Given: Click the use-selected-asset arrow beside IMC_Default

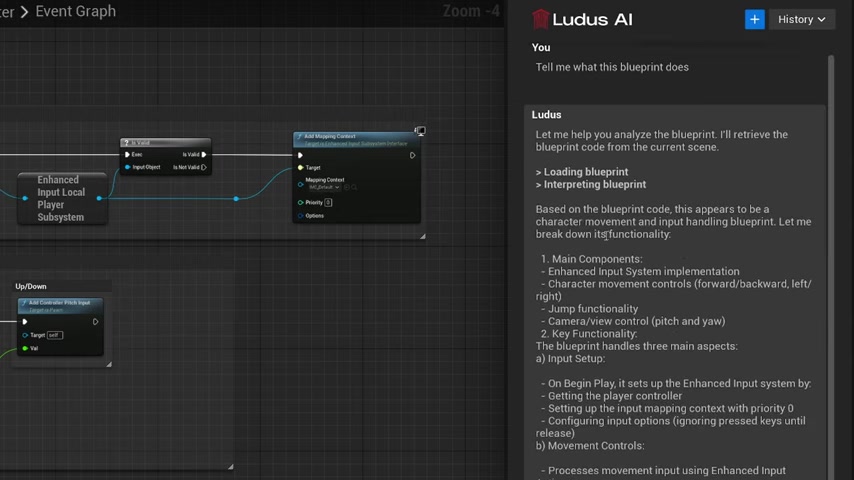Looking at the screenshot, I should click(346, 187).
